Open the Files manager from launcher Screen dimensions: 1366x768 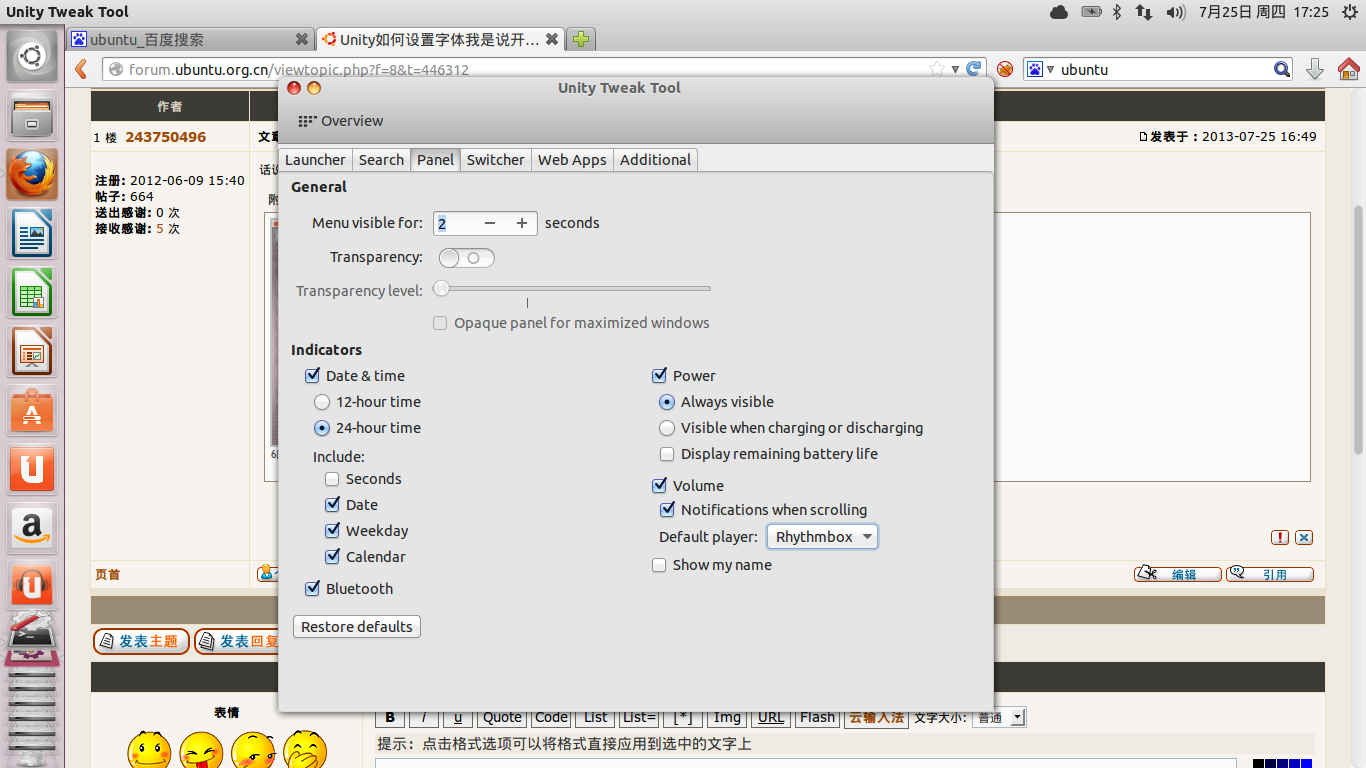32,115
